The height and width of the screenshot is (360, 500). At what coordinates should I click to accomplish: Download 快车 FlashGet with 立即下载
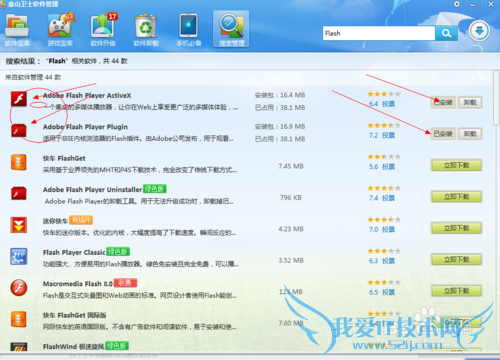(456, 165)
